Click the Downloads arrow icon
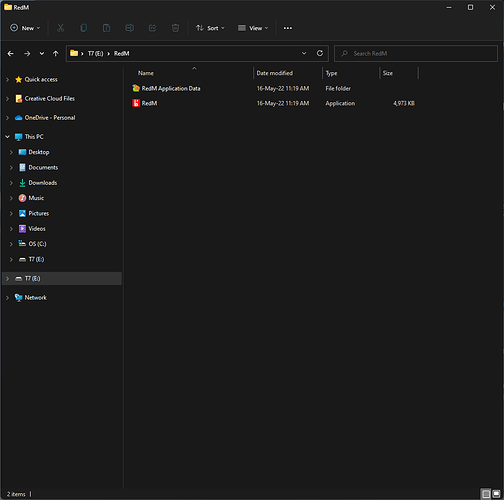This screenshot has height=500, width=504. tap(22, 183)
